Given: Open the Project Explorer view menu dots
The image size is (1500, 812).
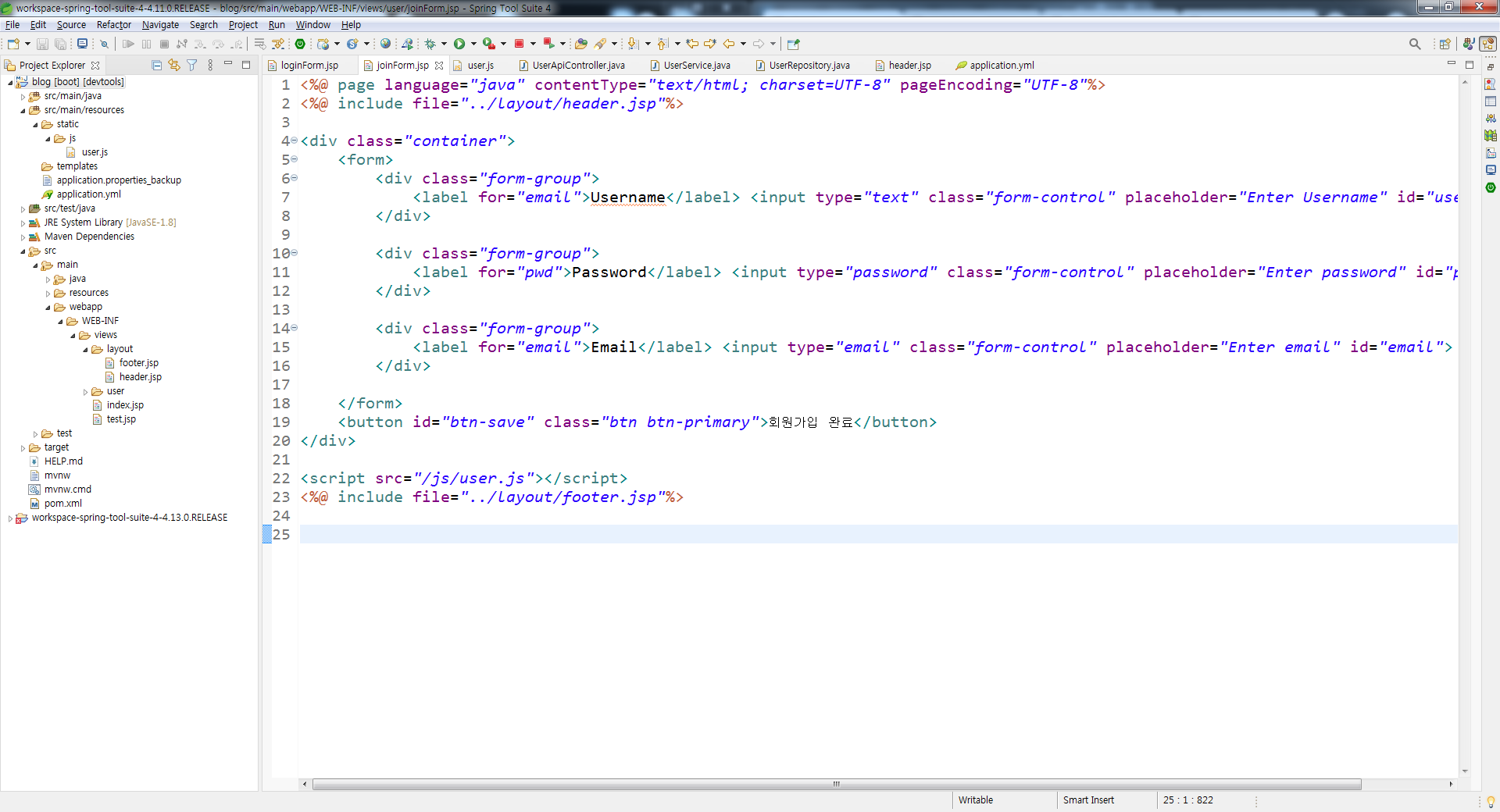Looking at the screenshot, I should (210, 65).
